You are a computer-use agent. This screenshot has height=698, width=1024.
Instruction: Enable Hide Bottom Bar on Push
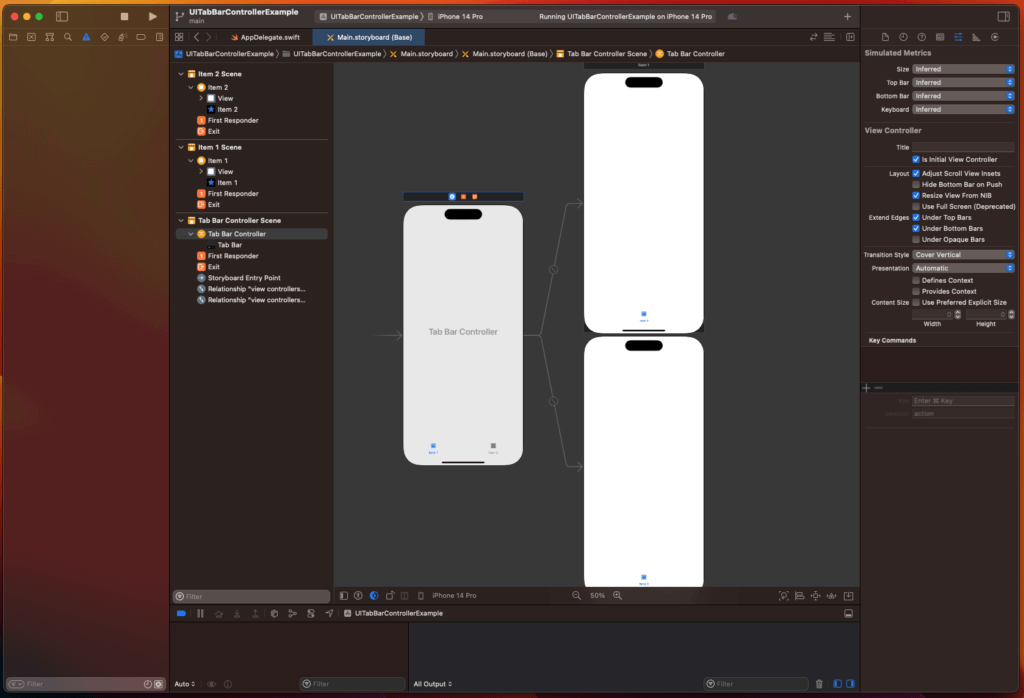click(916, 184)
